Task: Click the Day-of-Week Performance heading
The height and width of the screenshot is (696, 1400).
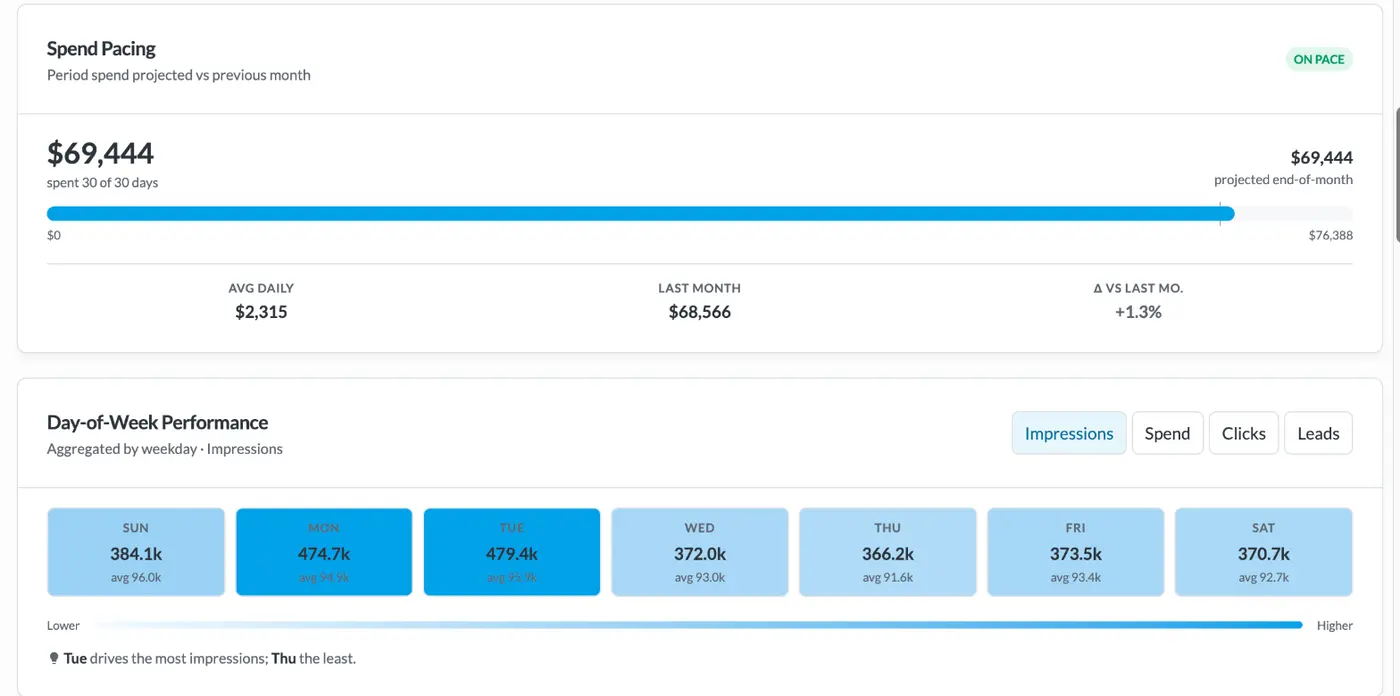Action: point(157,422)
